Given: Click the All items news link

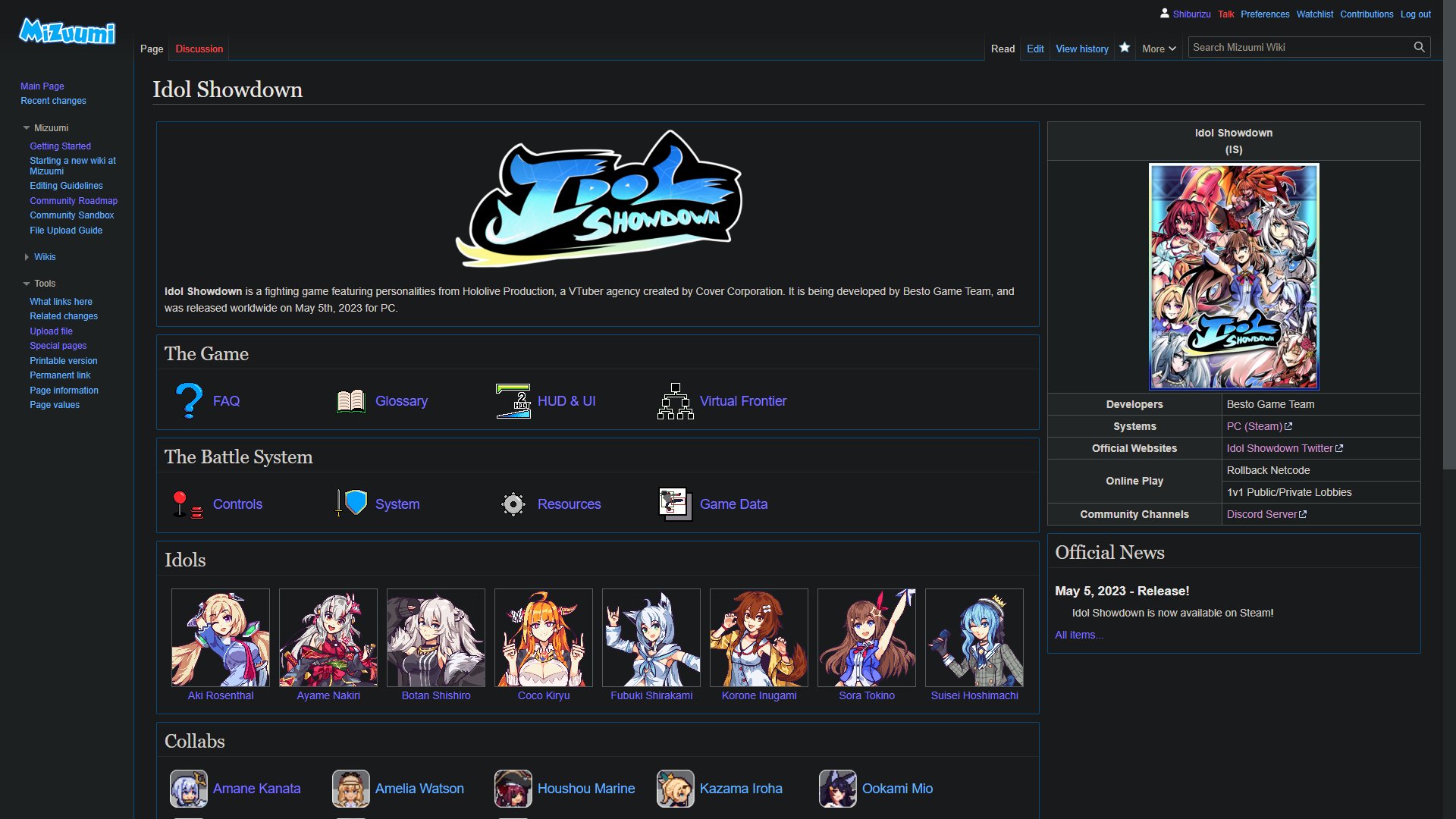Looking at the screenshot, I should click(1078, 635).
